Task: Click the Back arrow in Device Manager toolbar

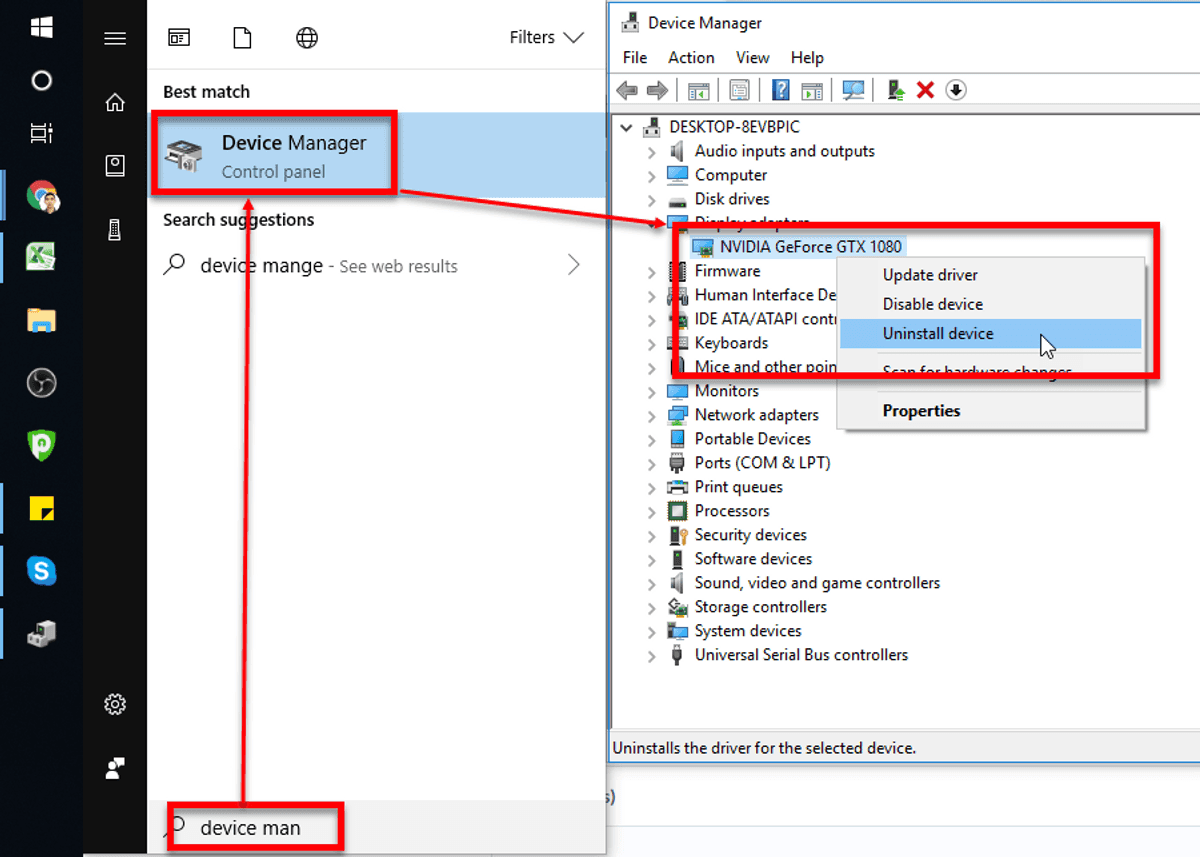Action: click(x=628, y=90)
